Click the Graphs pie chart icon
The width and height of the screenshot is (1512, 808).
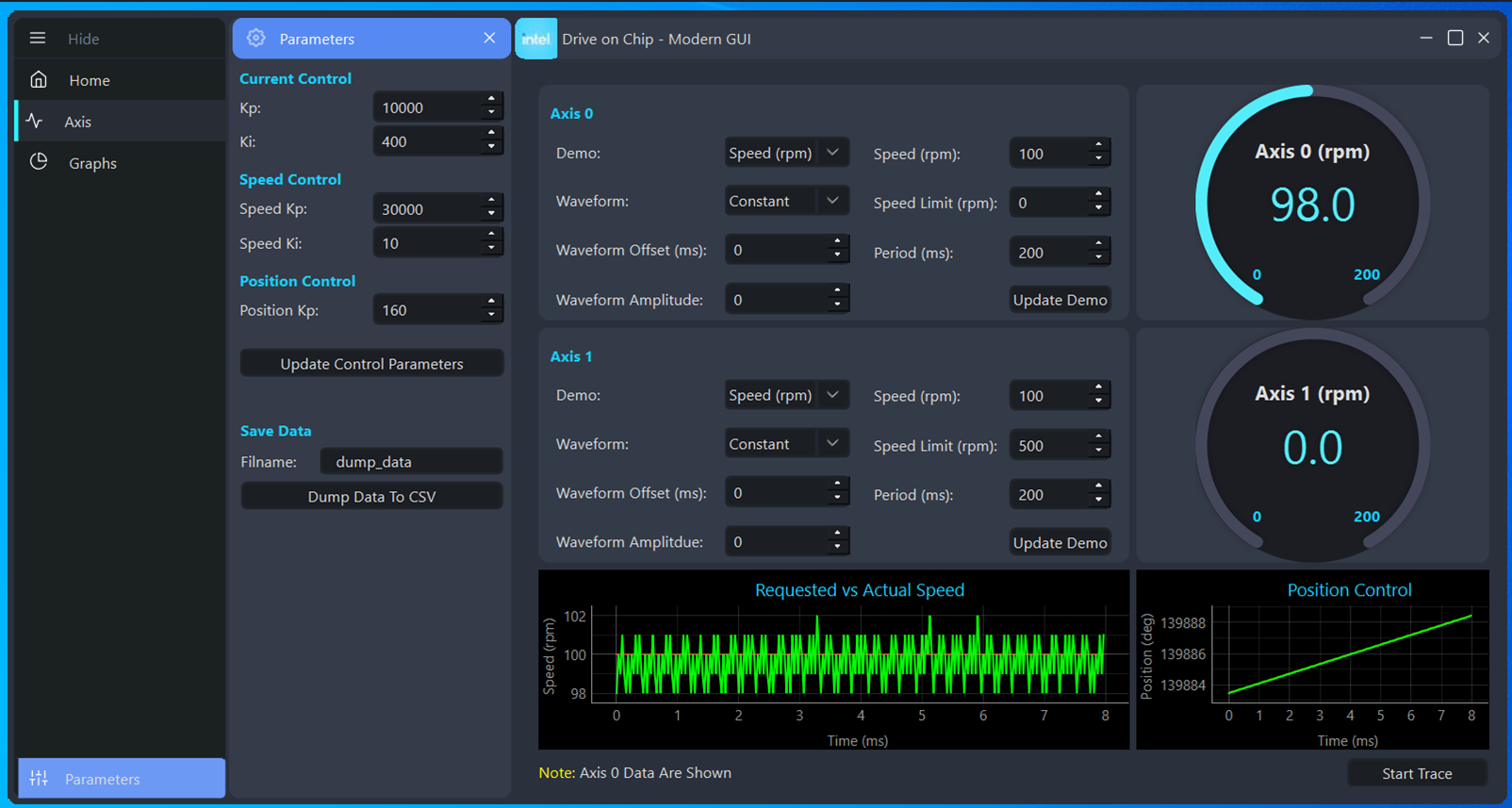pyautogui.click(x=39, y=162)
